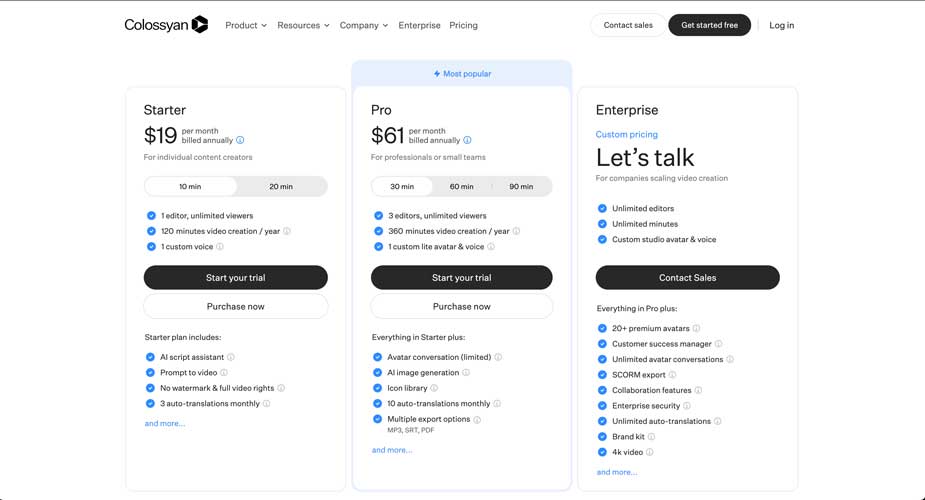
Task: Purchase now on Starter plan
Action: click(235, 307)
